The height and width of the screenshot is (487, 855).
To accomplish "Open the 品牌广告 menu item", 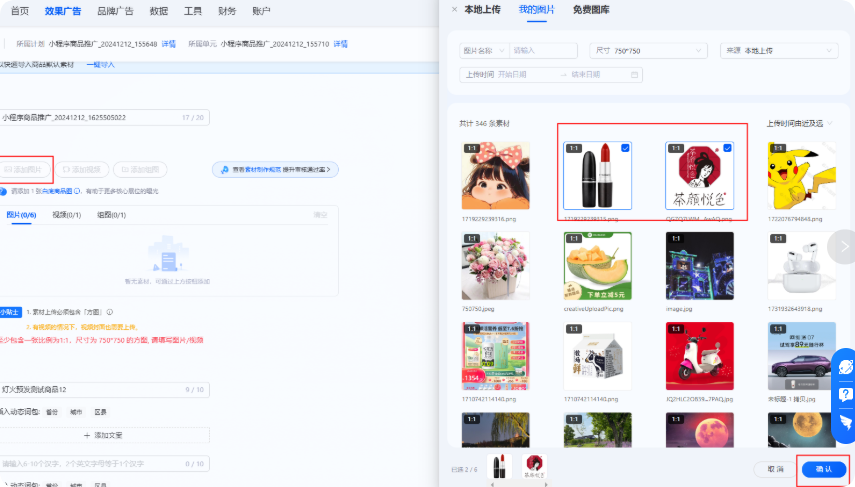I will point(115,11).
